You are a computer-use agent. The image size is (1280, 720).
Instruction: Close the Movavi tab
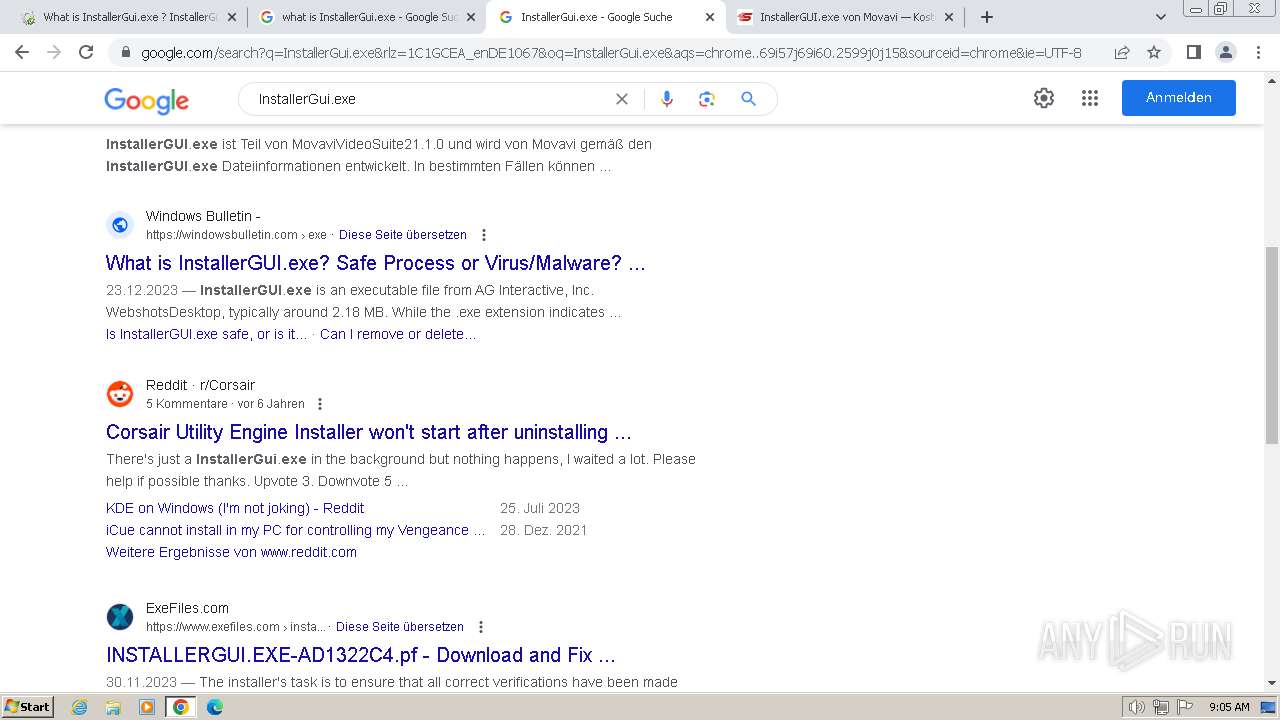949,17
